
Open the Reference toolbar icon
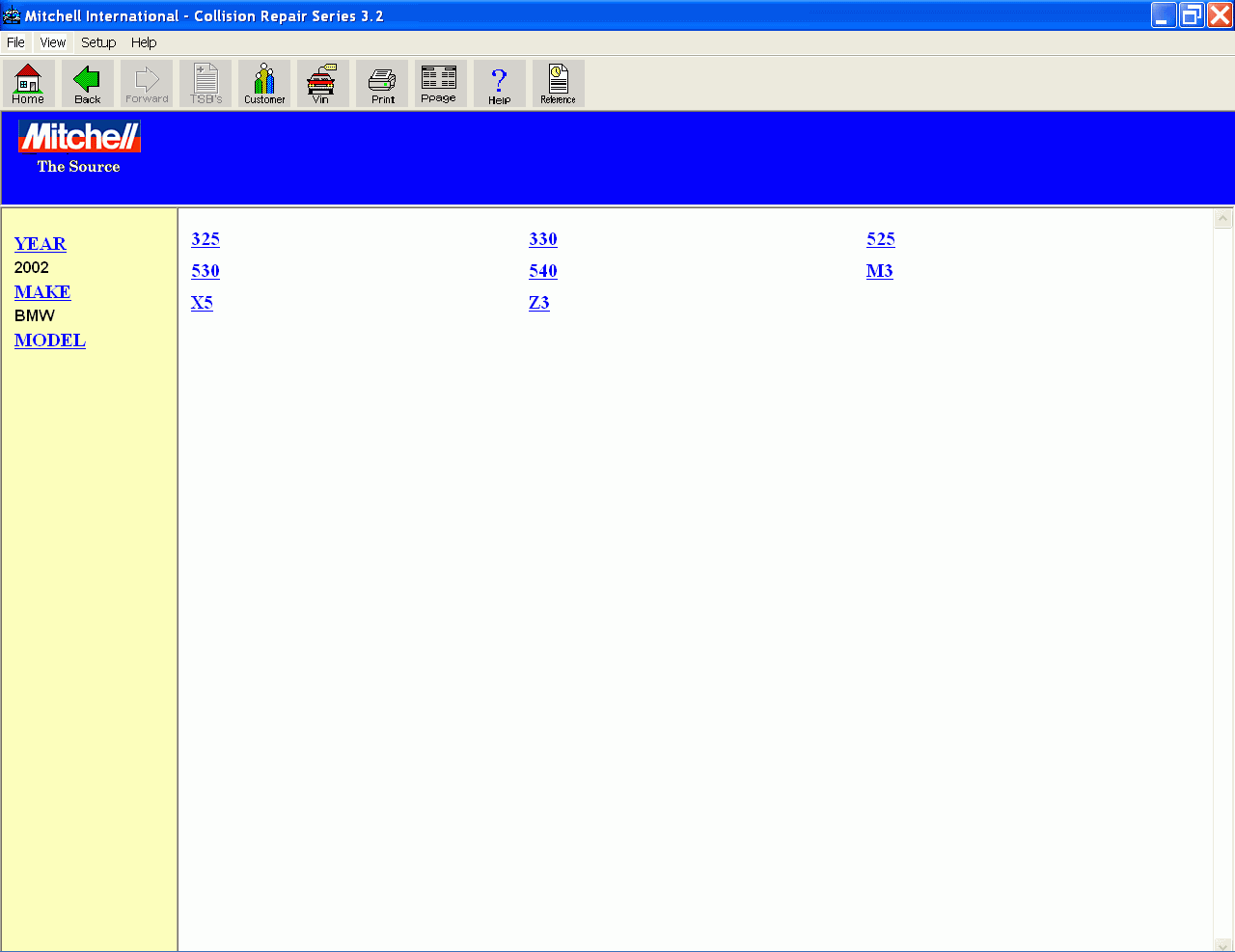(x=558, y=83)
